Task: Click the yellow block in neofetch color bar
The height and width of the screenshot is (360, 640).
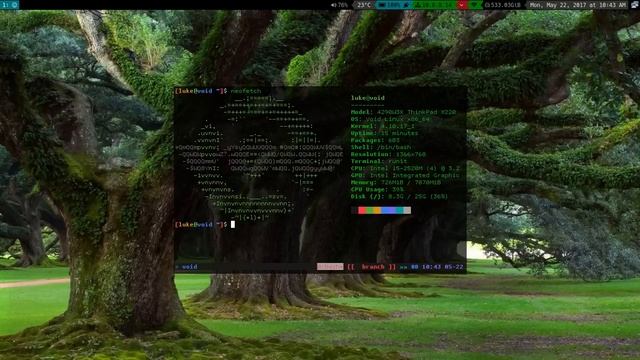Action: (377, 210)
